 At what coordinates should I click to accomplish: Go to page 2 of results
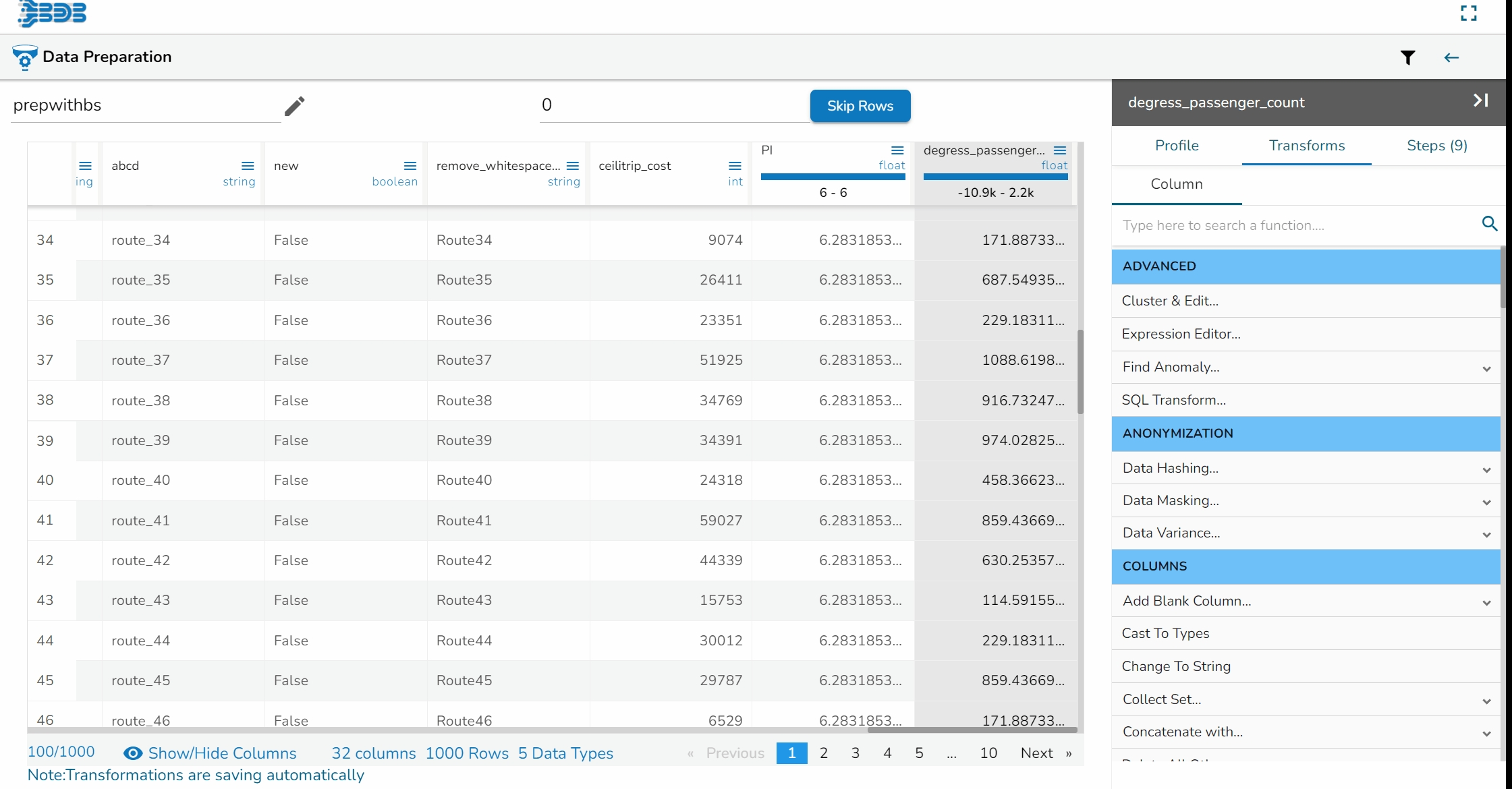823,753
